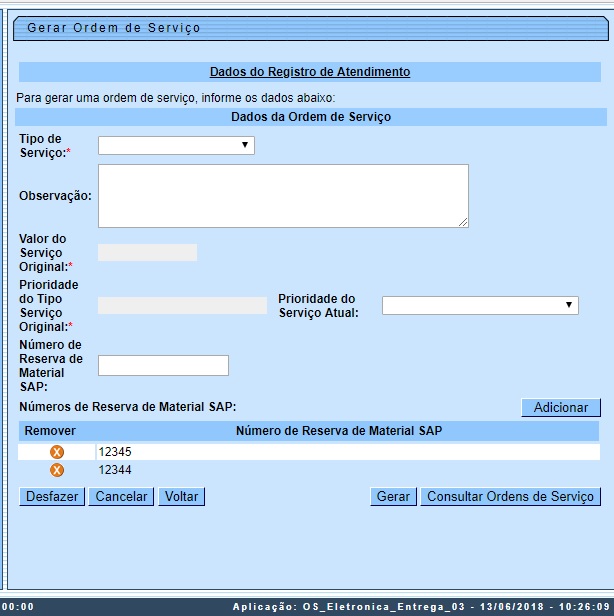Remove SAP reservation number 12344
Viewport: 614px width, 616px height.
point(57,470)
